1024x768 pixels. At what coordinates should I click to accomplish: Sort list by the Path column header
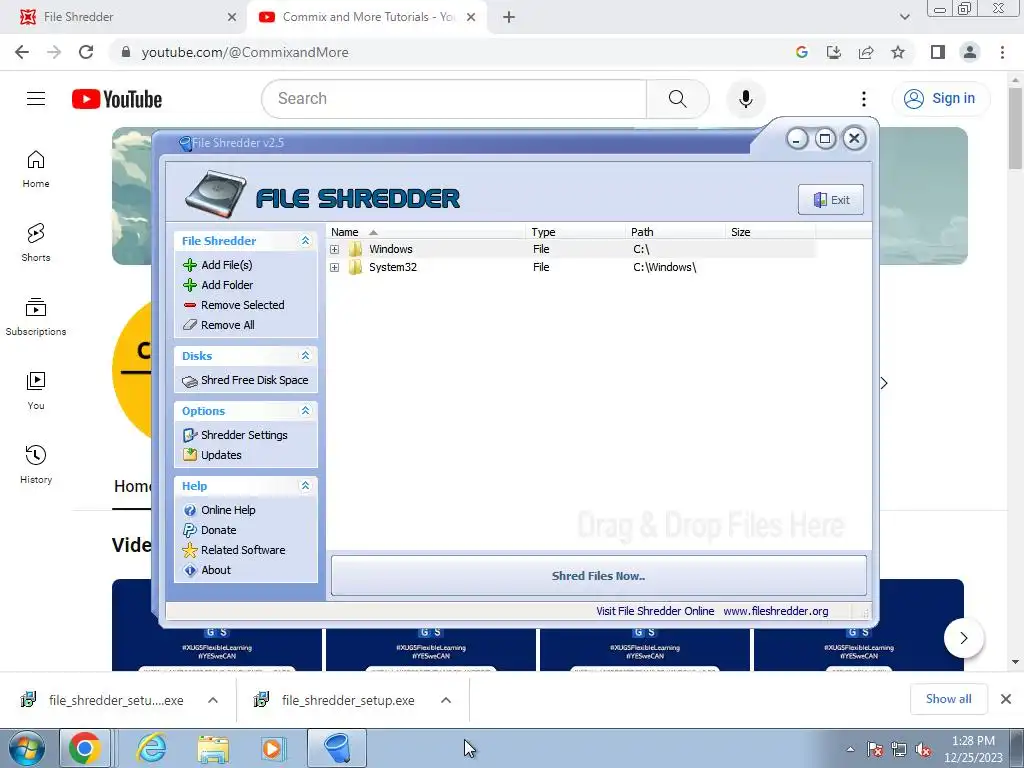[x=675, y=232]
